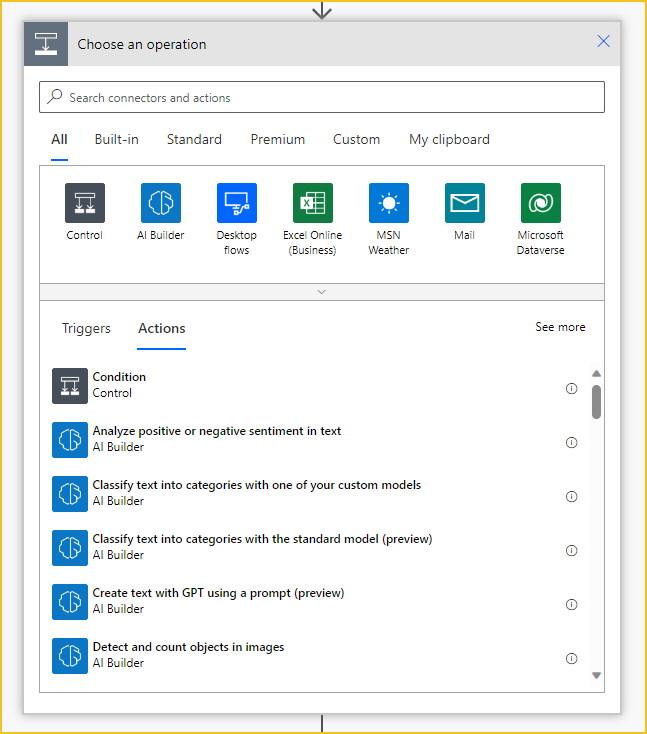This screenshot has width=647, height=734.
Task: Open the Microsoft Dataverse connector
Action: 541,203
